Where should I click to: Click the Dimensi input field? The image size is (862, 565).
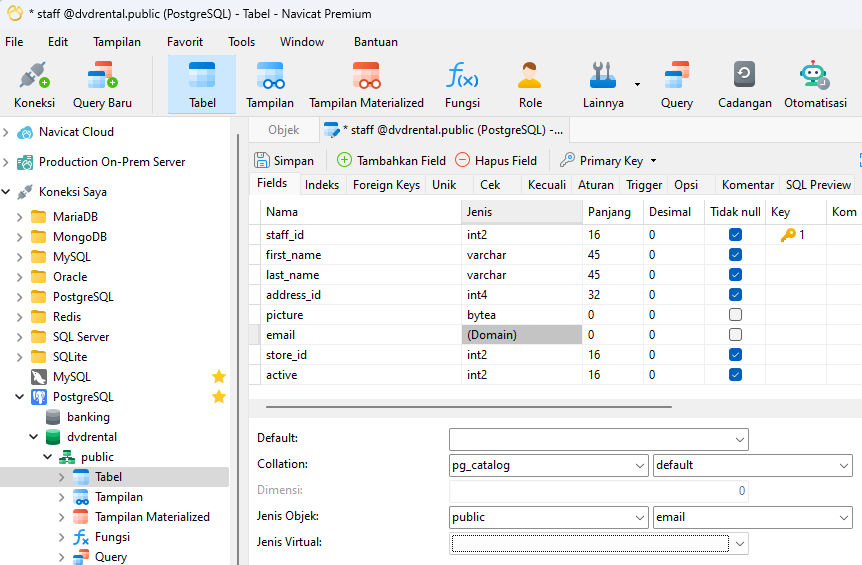tap(599, 491)
